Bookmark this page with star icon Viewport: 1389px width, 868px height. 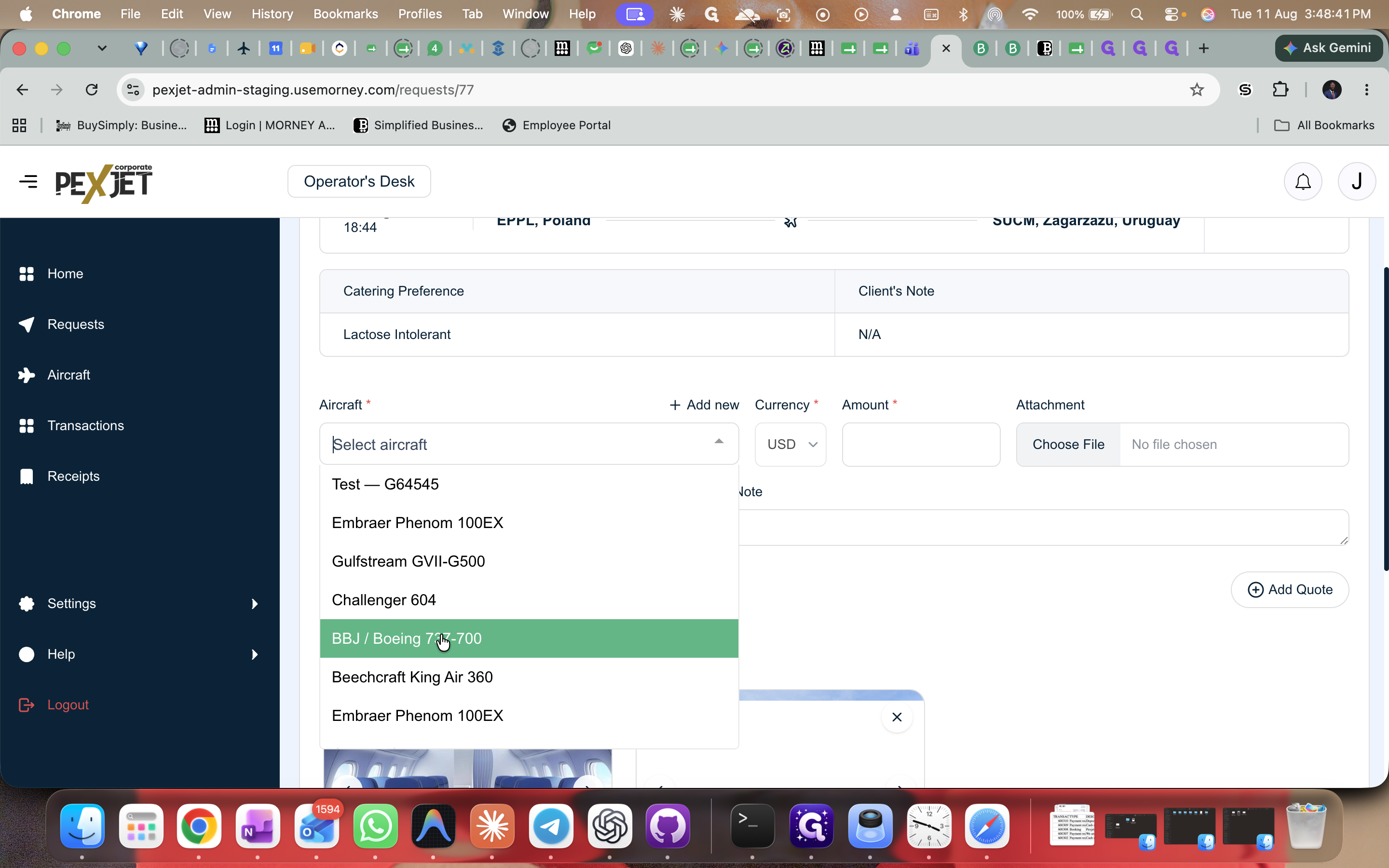click(x=1197, y=90)
